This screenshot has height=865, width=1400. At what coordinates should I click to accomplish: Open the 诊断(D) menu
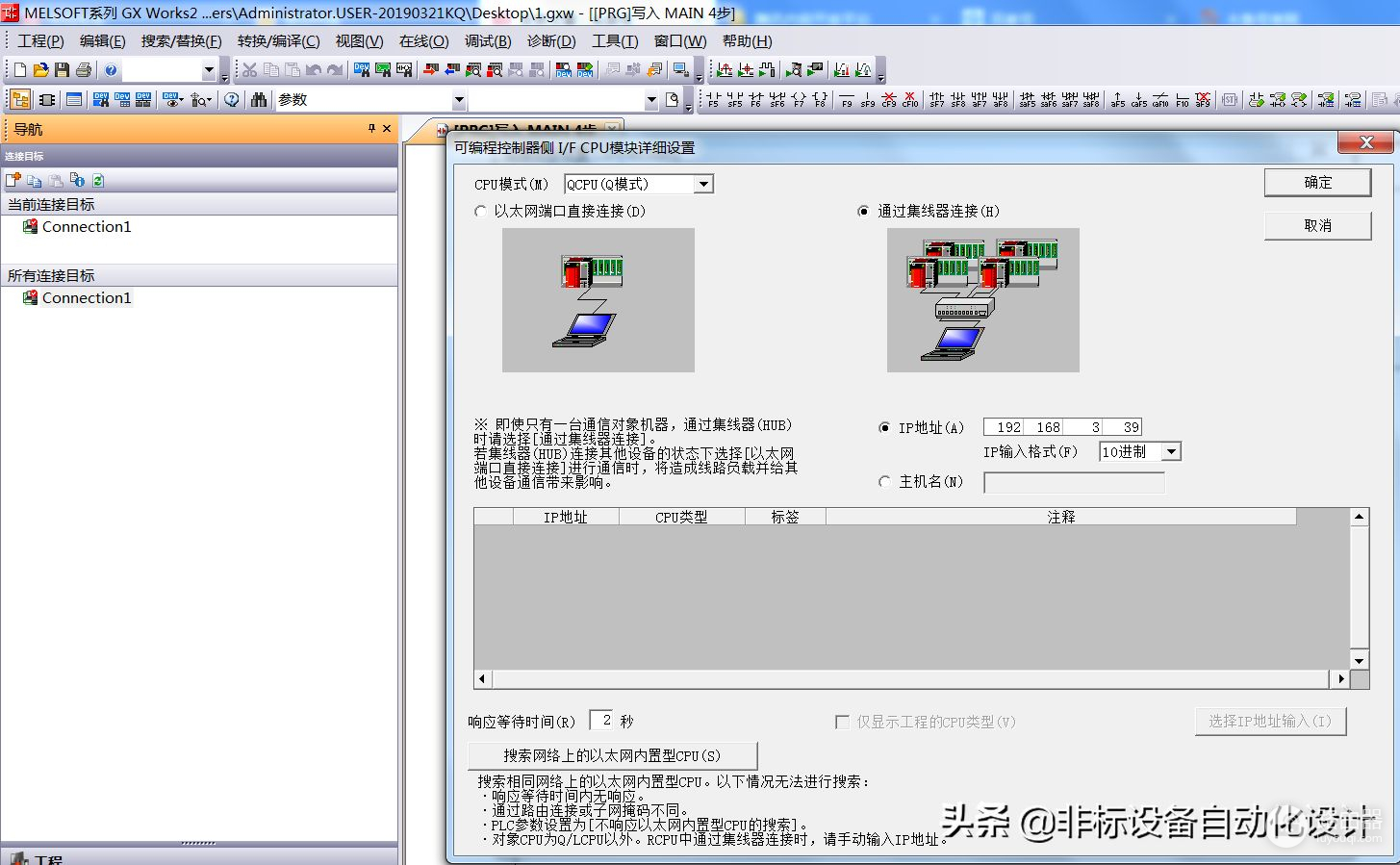(551, 41)
